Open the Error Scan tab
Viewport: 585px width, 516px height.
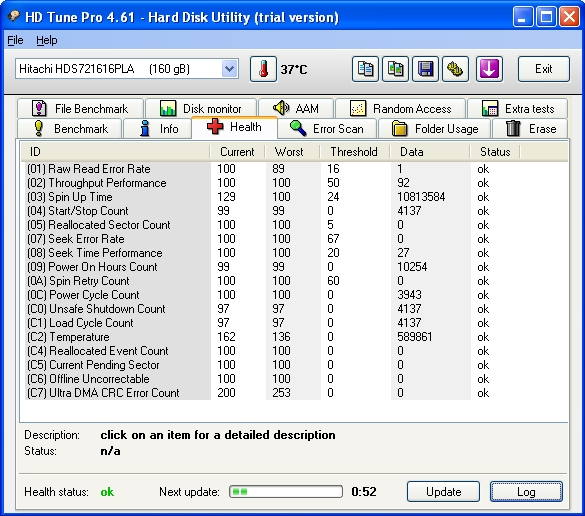click(327, 129)
